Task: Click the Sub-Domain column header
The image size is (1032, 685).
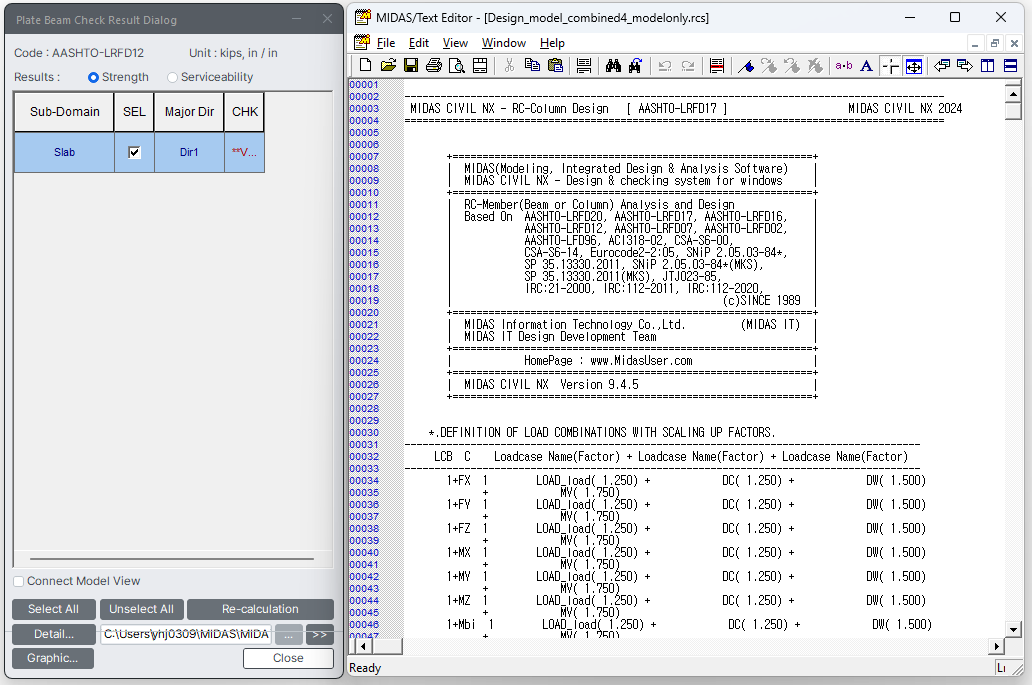Action: tap(64, 112)
